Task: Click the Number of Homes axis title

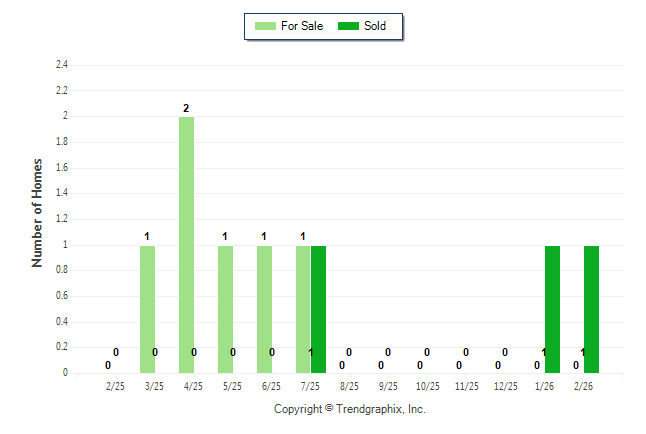Action: click(38, 212)
